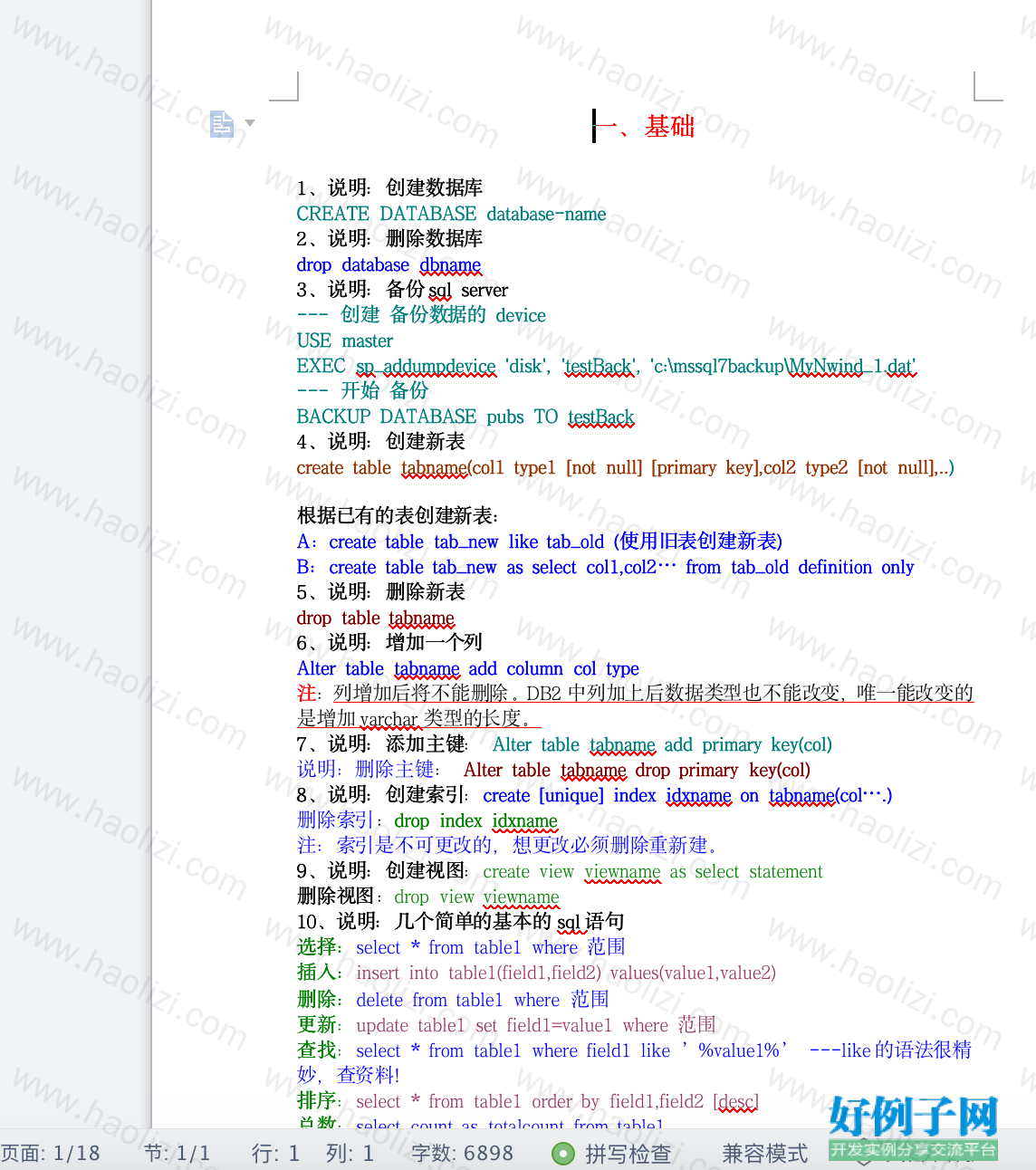Open the dropdown arrow next to the document icon
Screen dimensions: 1036x1170
point(250,123)
